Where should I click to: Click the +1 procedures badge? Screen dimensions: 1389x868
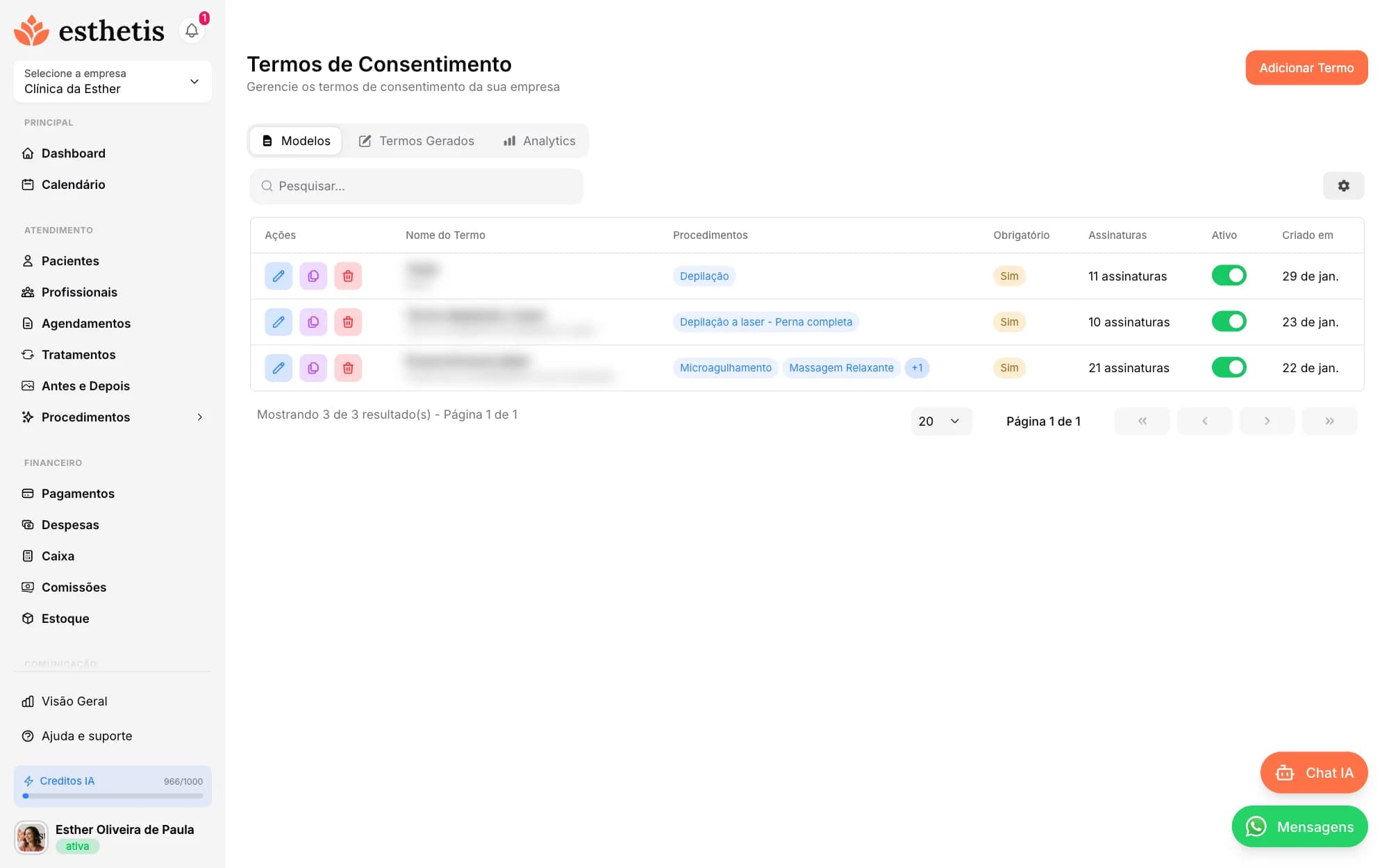tap(917, 367)
